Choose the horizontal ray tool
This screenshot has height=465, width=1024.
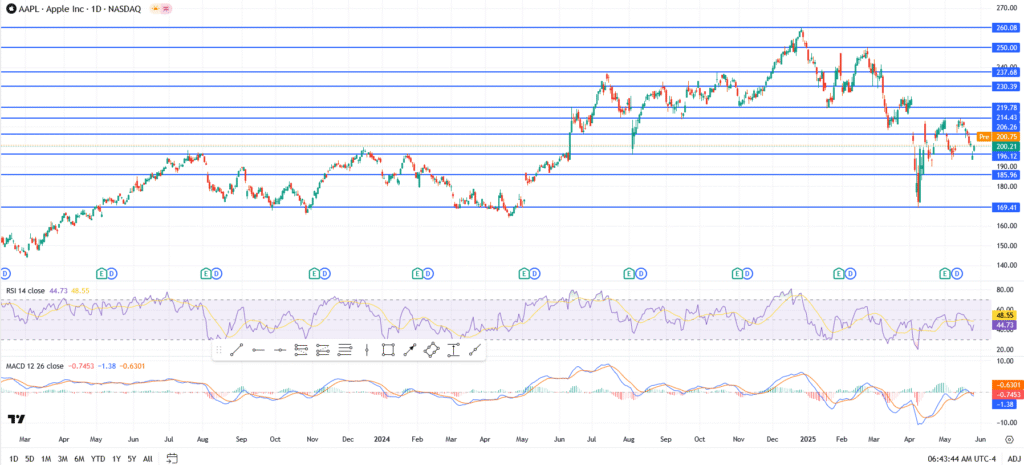click(x=257, y=349)
